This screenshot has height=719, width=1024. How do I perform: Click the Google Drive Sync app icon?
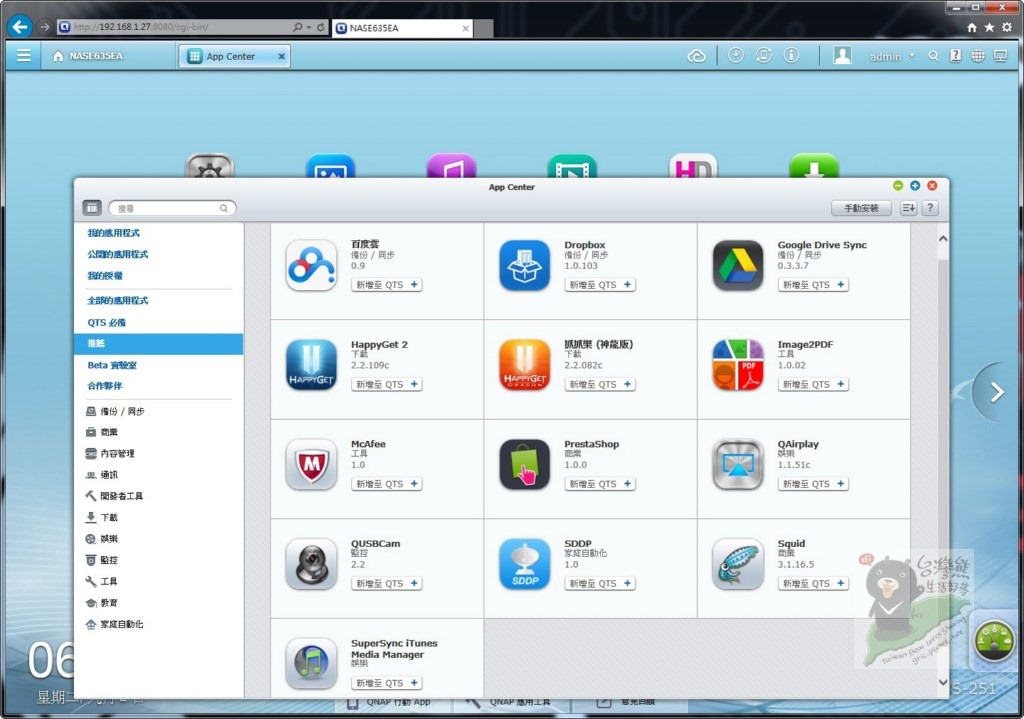point(738,265)
